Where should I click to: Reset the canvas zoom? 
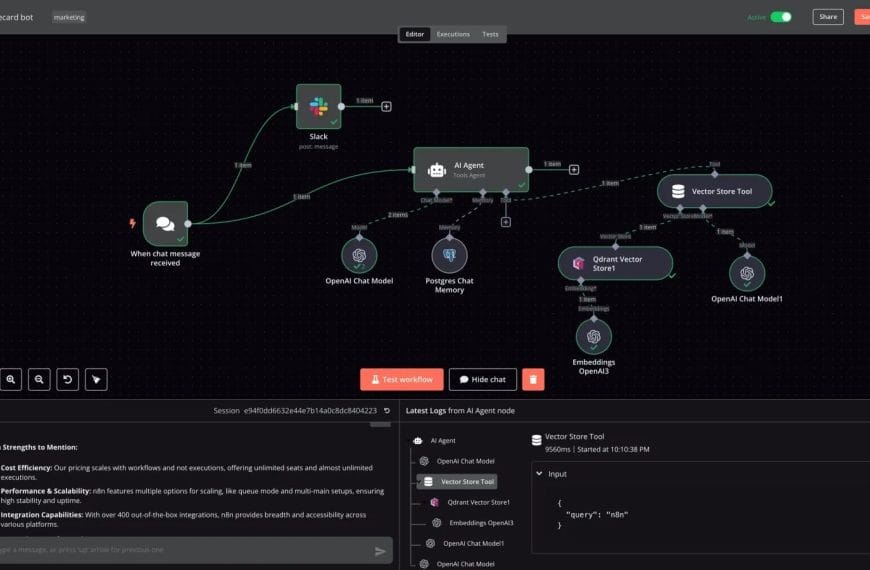(x=68, y=380)
